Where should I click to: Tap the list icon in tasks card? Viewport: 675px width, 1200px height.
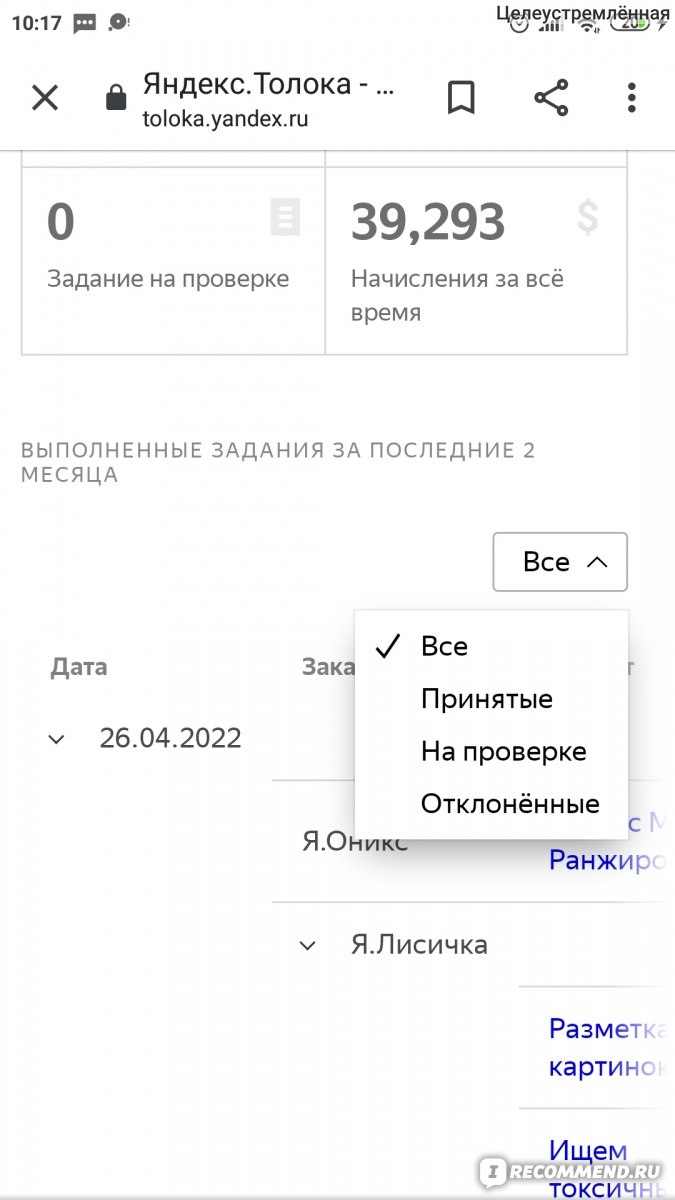click(x=285, y=217)
